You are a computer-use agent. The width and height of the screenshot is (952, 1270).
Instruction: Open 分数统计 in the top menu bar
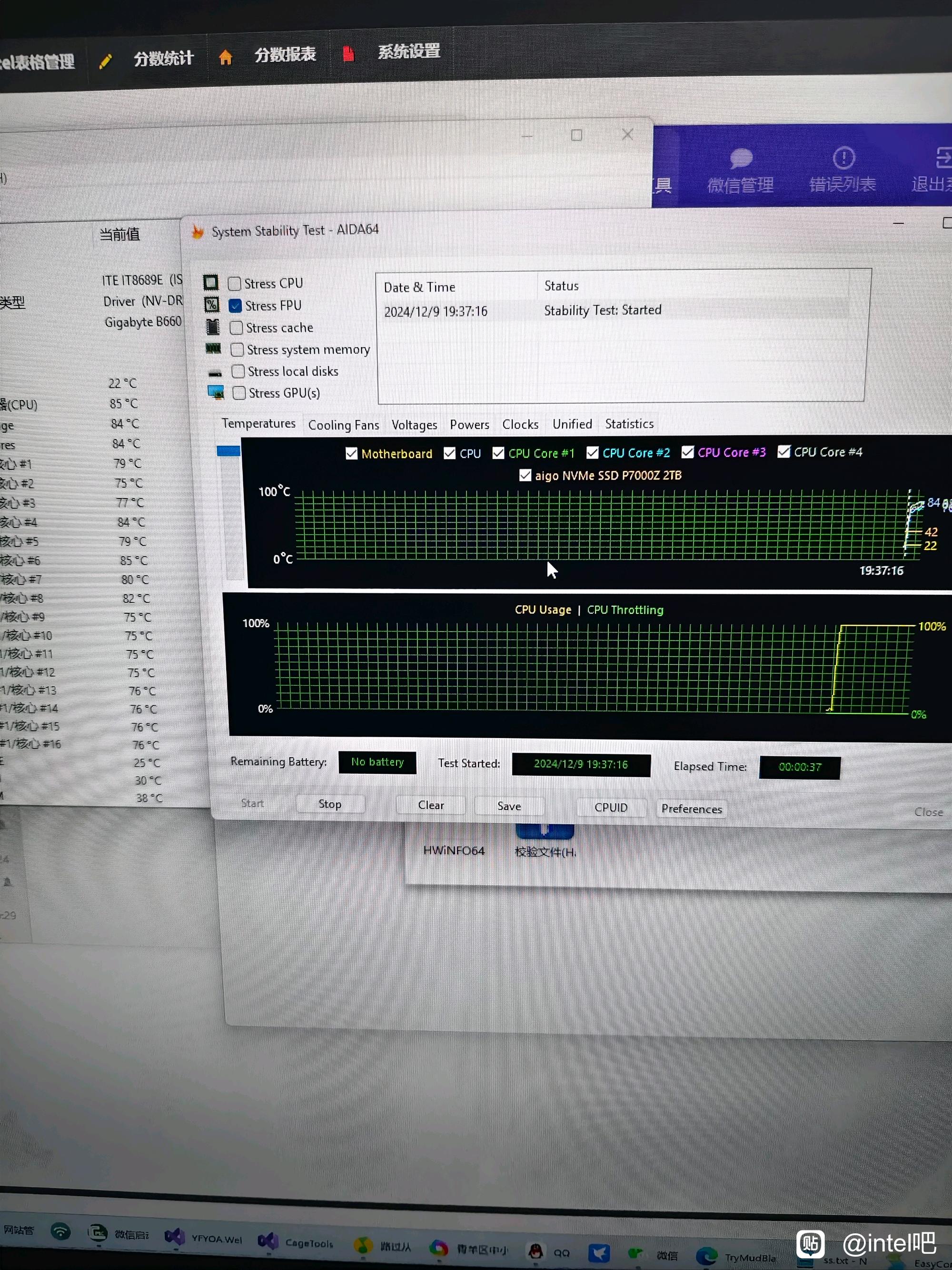tap(164, 59)
